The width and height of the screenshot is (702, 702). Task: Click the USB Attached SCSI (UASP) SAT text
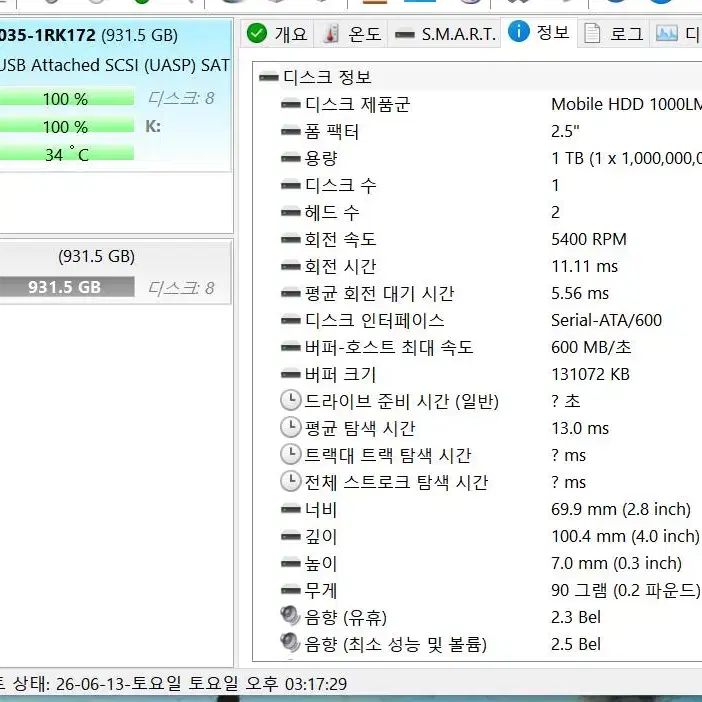pos(115,65)
